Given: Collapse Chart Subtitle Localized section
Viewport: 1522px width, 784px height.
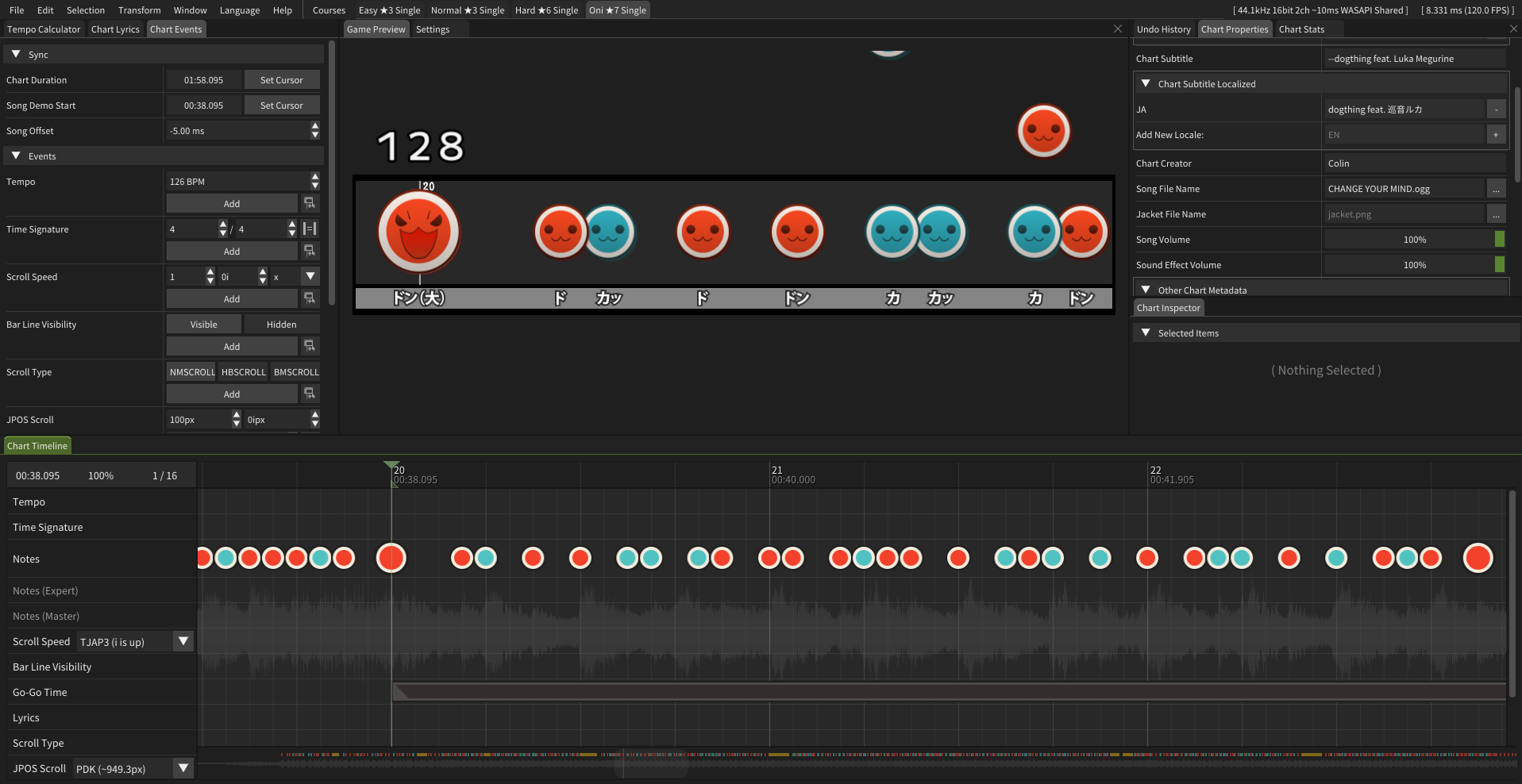Looking at the screenshot, I should tap(1146, 83).
